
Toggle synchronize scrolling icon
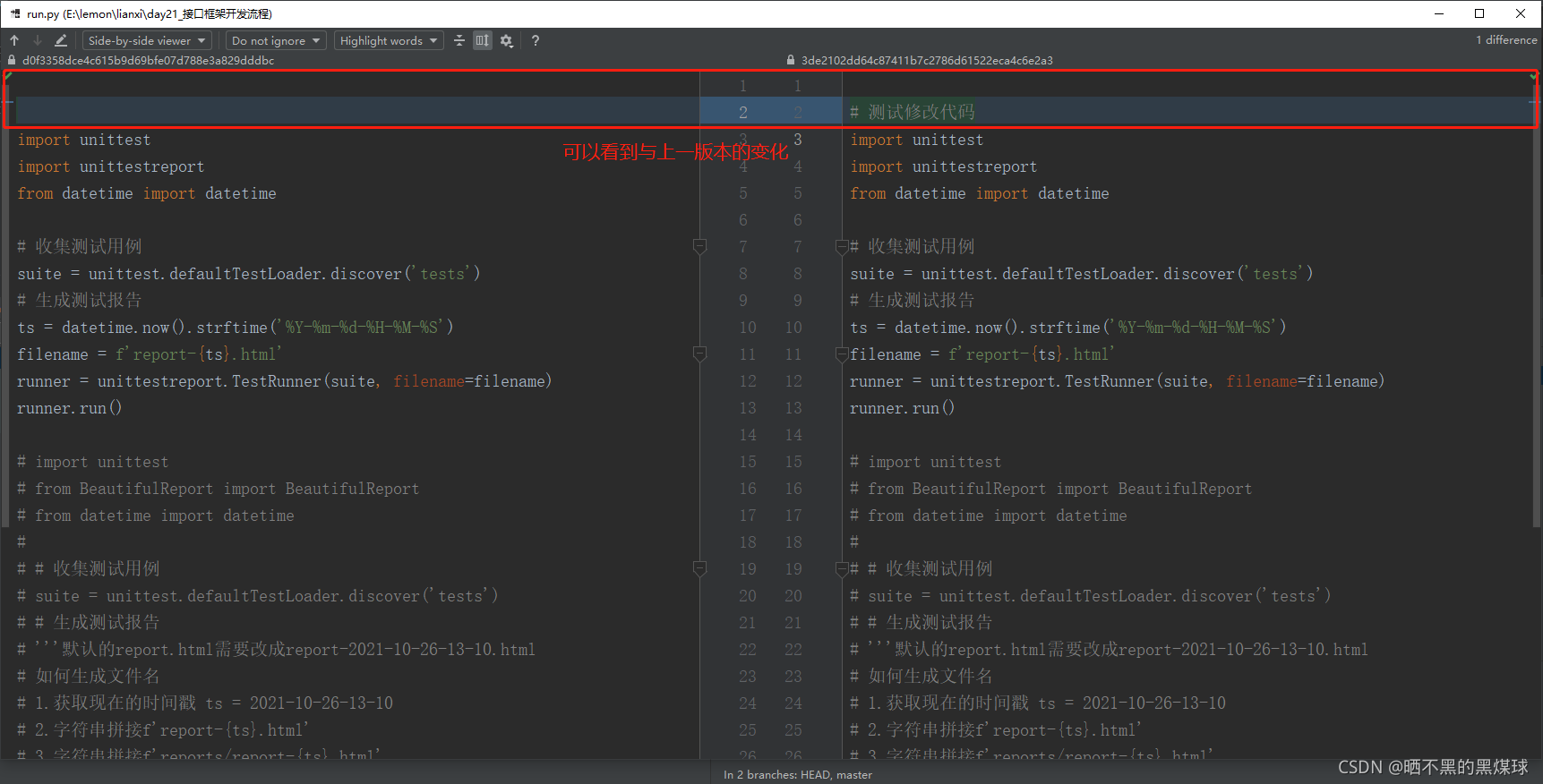pos(483,40)
